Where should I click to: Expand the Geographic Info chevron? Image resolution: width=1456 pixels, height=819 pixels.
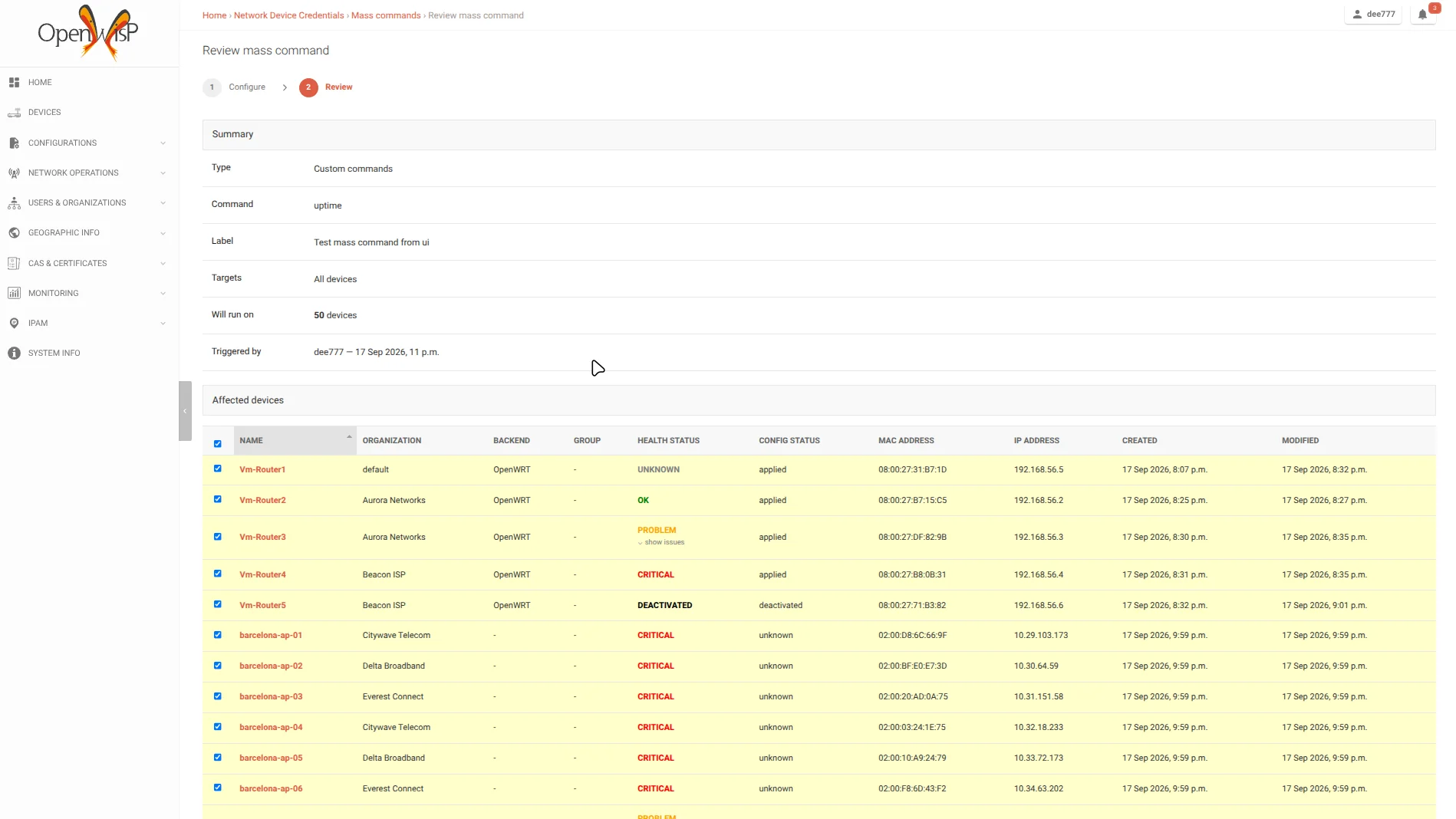click(x=163, y=233)
